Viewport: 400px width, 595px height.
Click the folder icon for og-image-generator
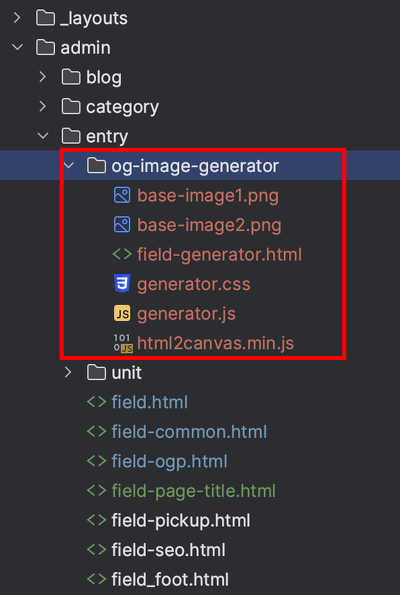click(96, 165)
